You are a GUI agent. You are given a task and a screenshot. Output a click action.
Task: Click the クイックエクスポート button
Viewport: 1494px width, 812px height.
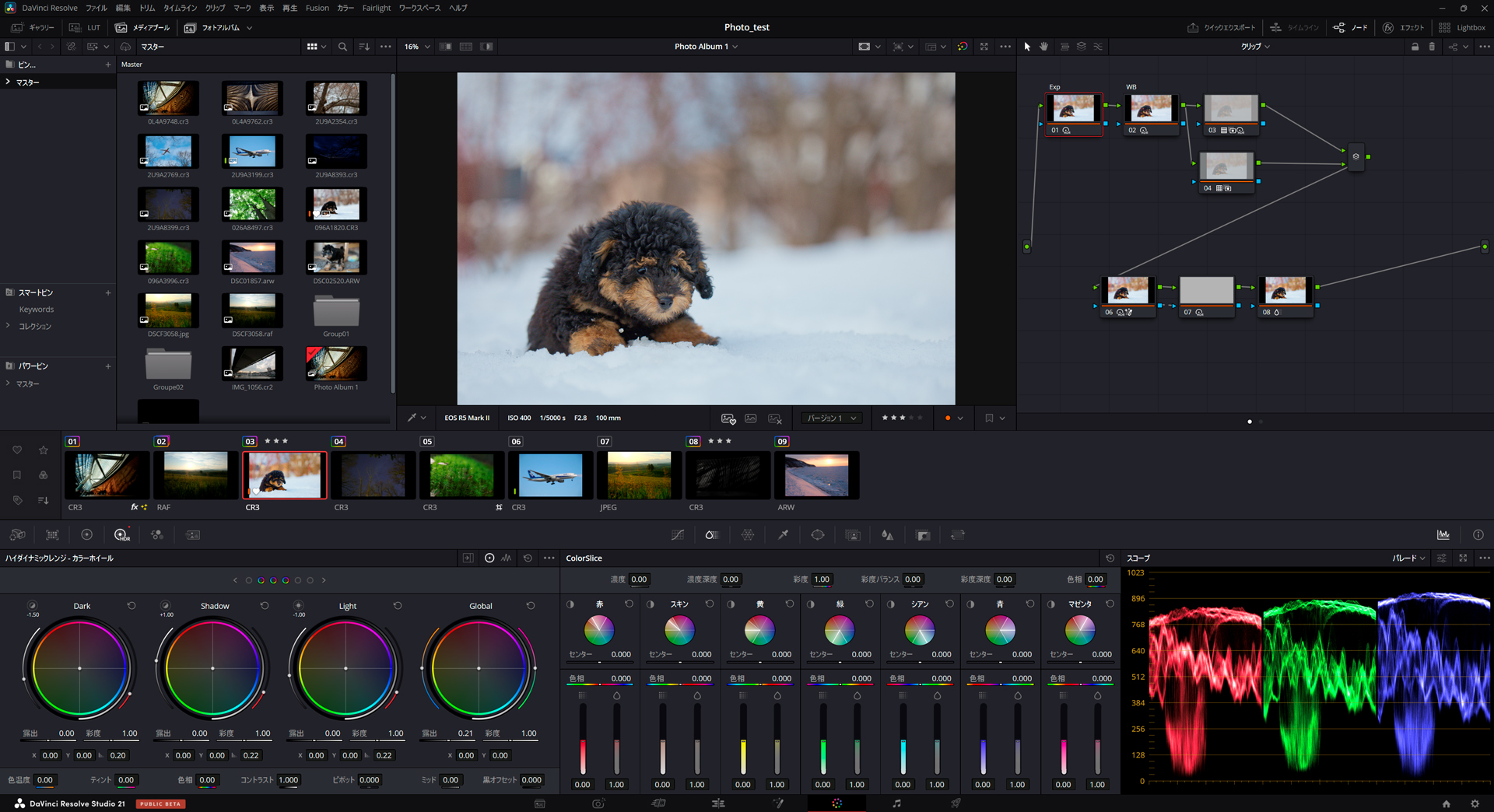[x=1221, y=27]
